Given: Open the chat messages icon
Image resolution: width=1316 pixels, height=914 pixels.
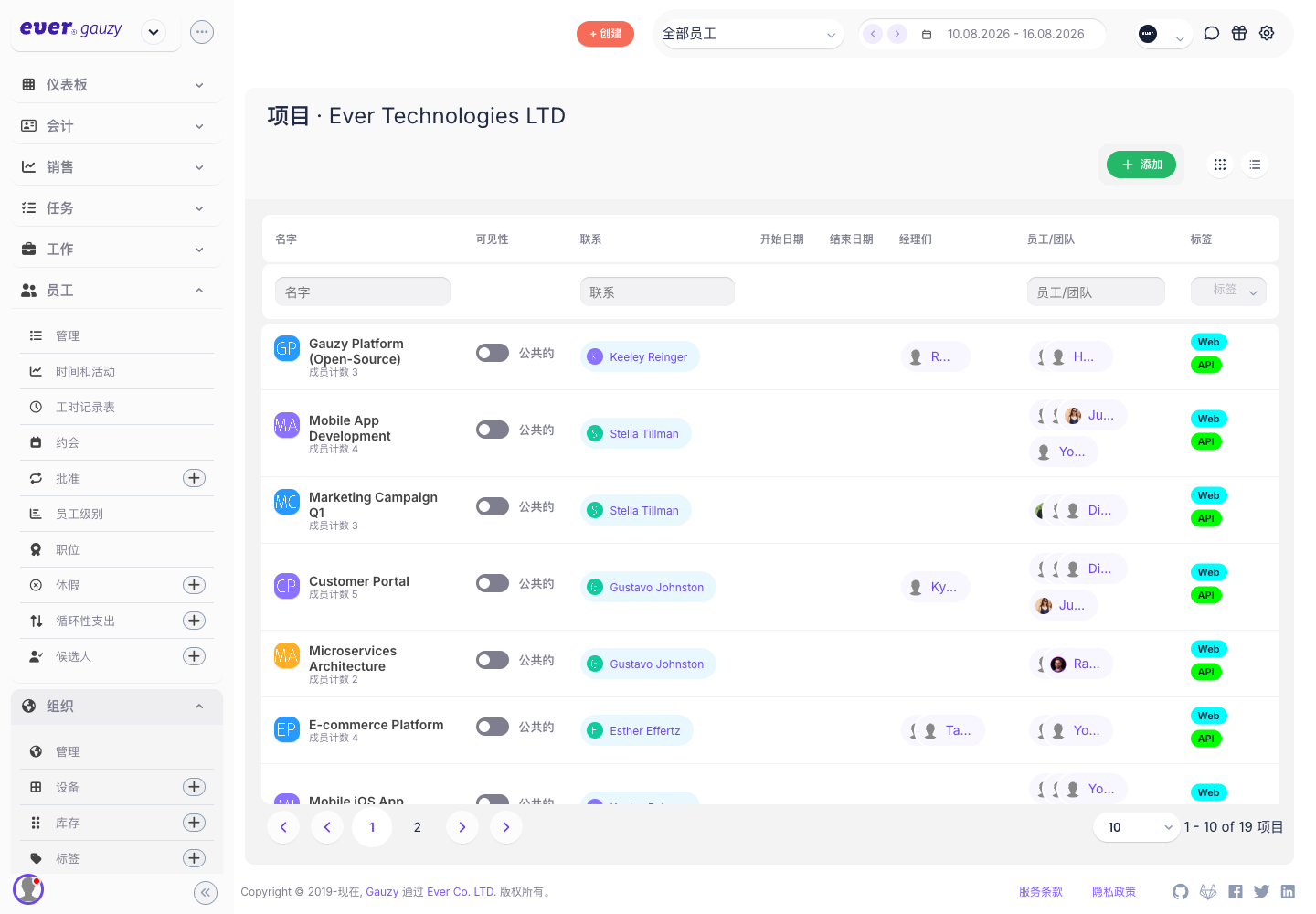Looking at the screenshot, I should pyautogui.click(x=1212, y=33).
